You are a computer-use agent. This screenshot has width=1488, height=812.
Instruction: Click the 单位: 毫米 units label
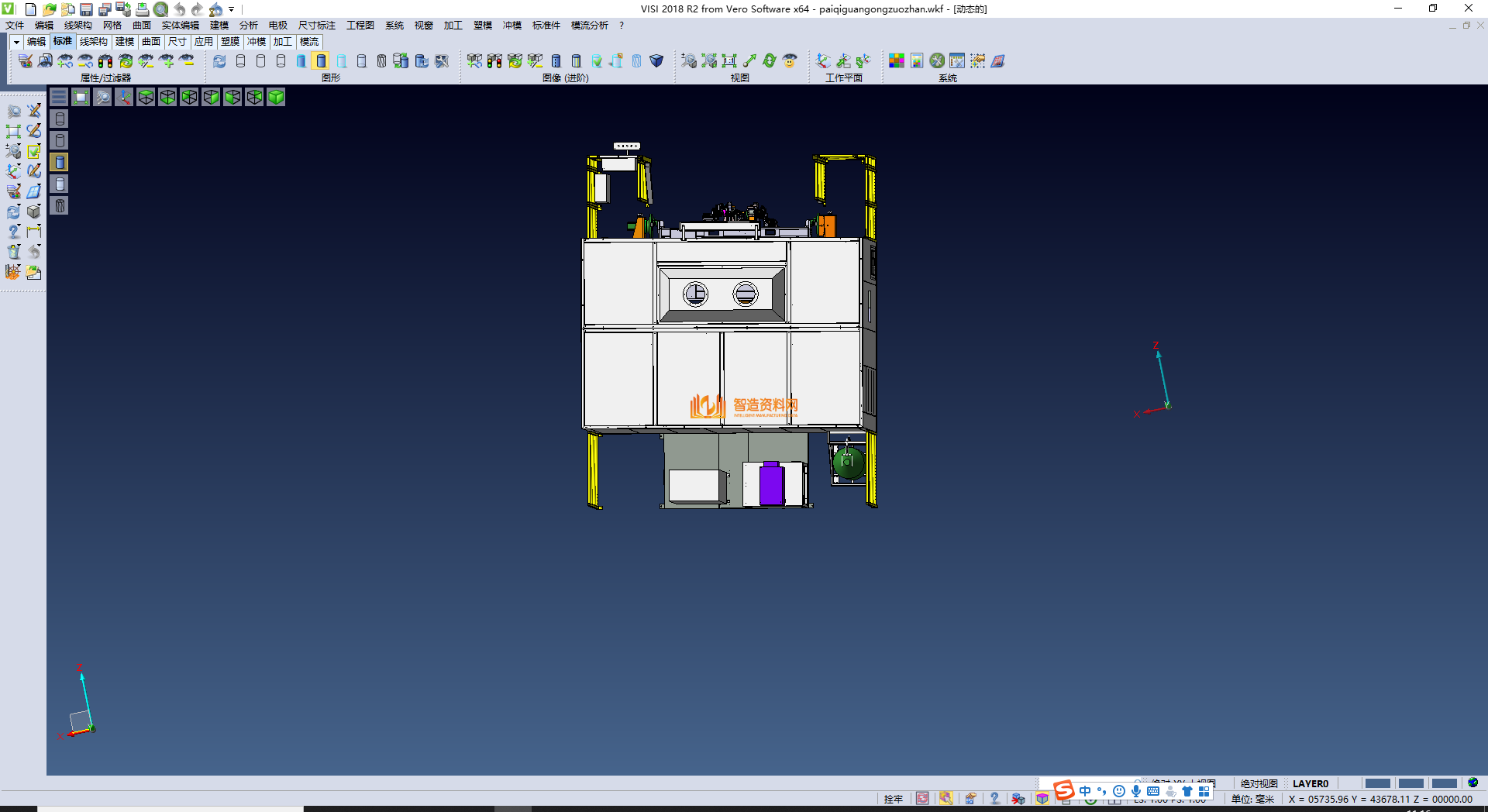[x=1252, y=799]
